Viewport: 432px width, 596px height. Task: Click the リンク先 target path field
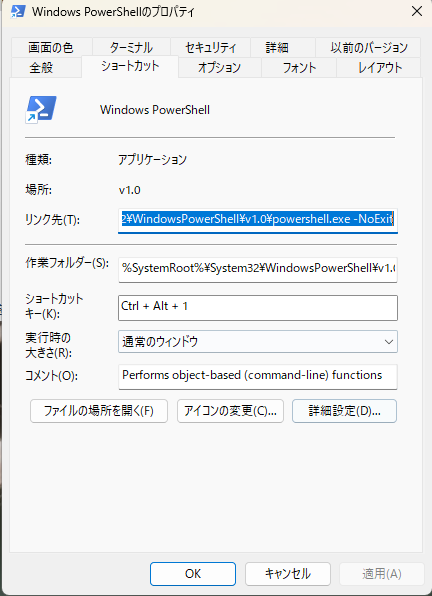(258, 220)
